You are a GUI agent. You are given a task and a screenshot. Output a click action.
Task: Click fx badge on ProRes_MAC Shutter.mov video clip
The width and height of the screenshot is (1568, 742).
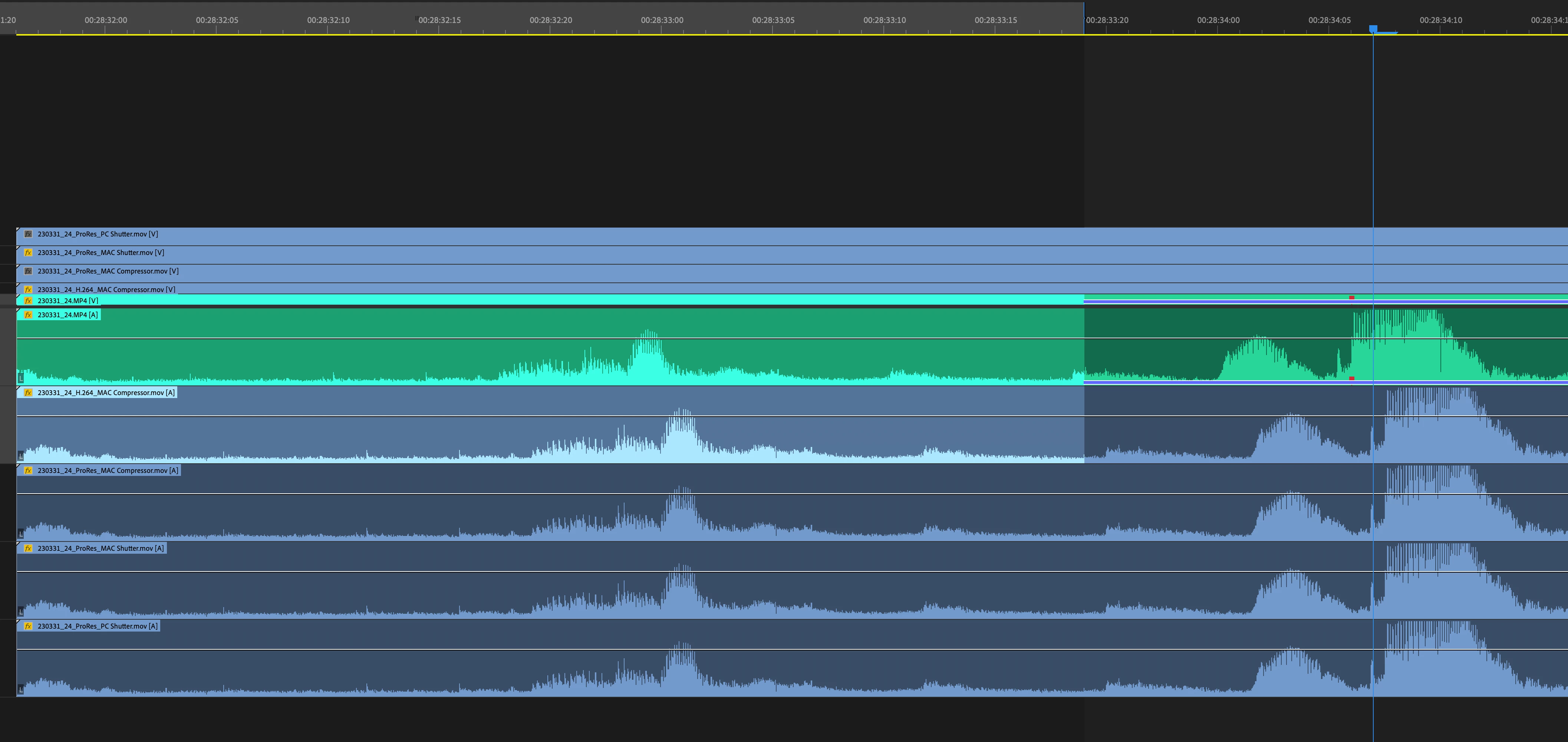pyautogui.click(x=28, y=252)
